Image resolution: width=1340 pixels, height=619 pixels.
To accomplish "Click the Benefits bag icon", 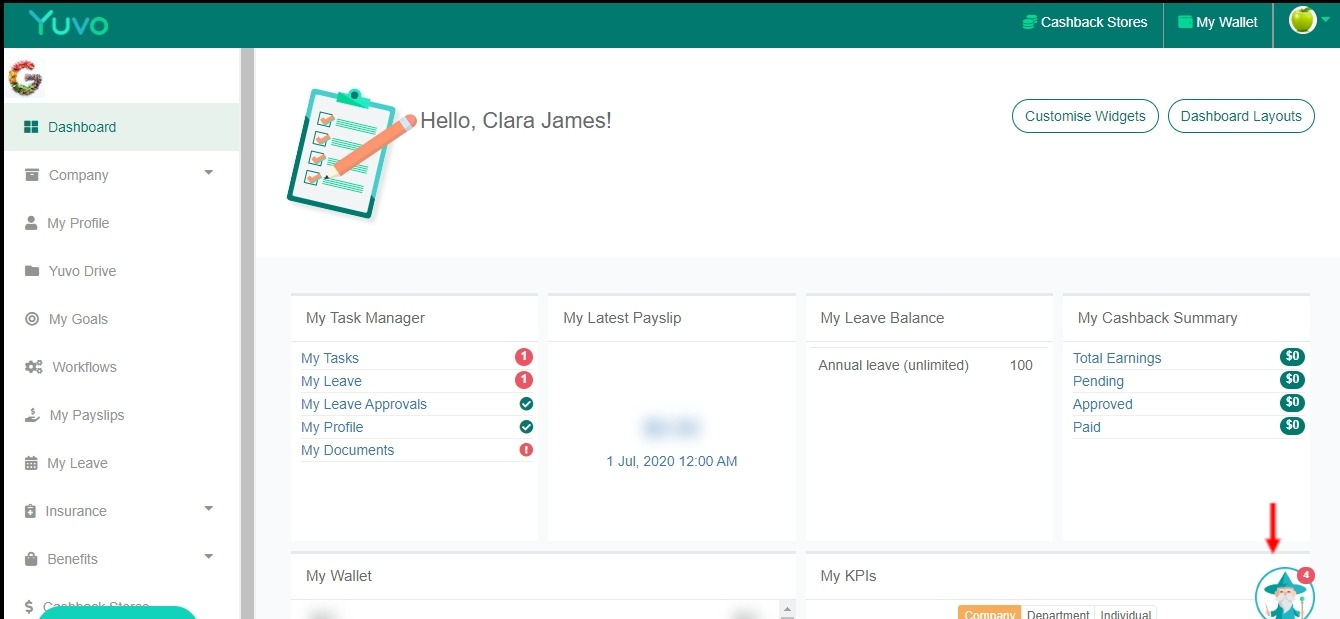I will click(30, 559).
